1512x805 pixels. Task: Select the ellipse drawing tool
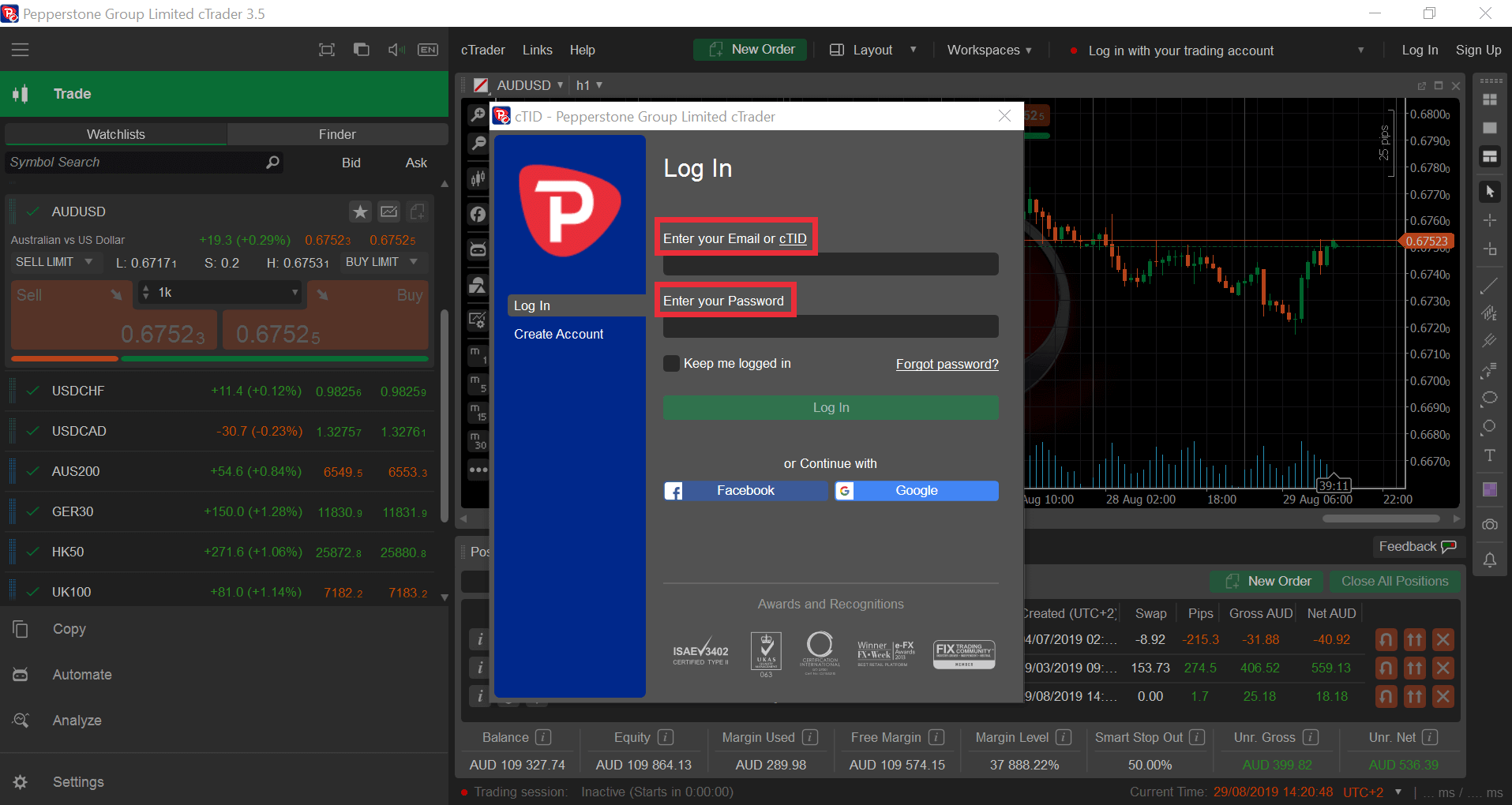click(1490, 398)
